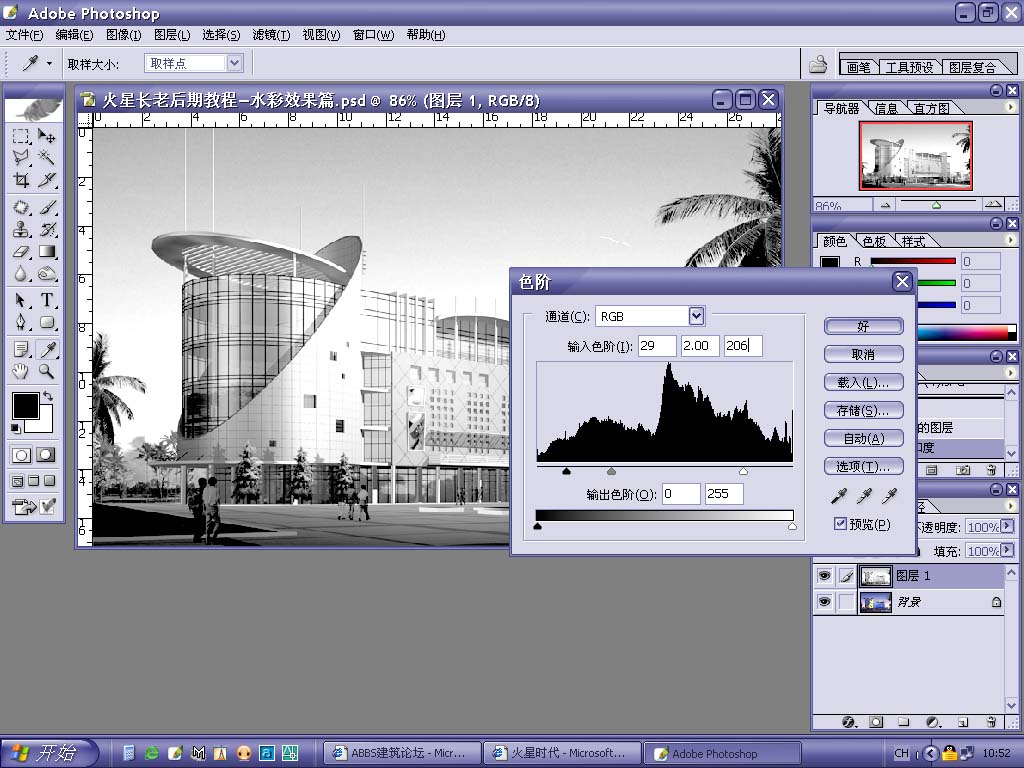The height and width of the screenshot is (768, 1024).
Task: Enable Full Screen with menu bar mode
Action: pyautogui.click(x=34, y=481)
